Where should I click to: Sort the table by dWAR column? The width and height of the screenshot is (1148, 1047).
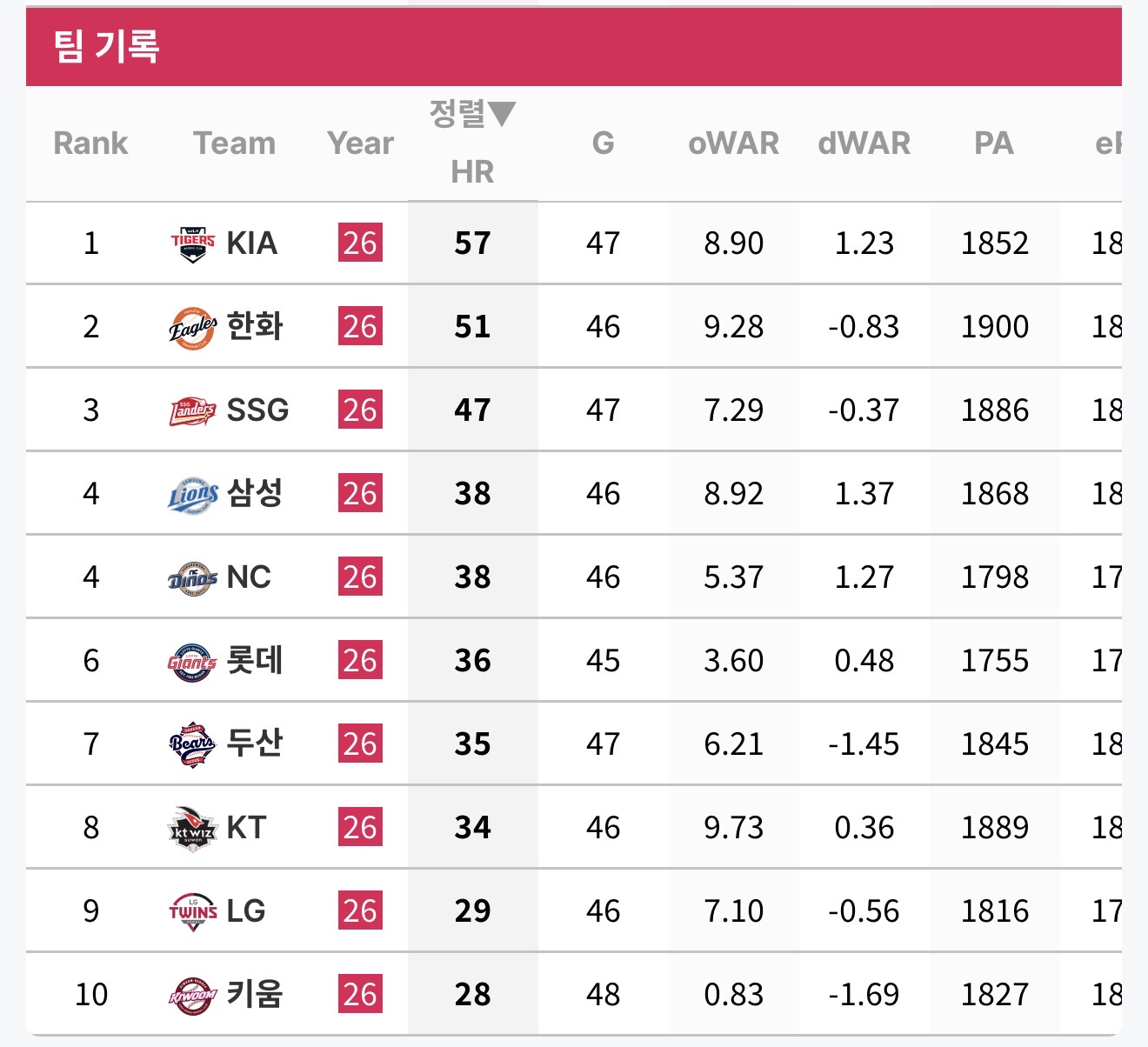tap(864, 143)
